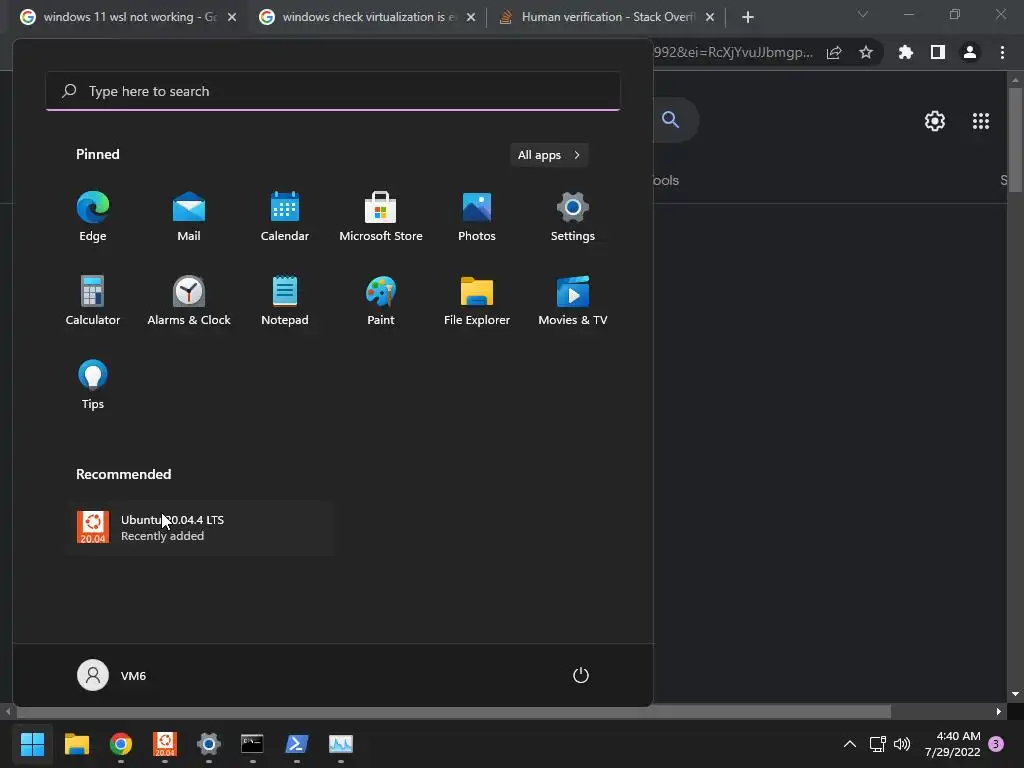Open the Google apps grid

[981, 121]
